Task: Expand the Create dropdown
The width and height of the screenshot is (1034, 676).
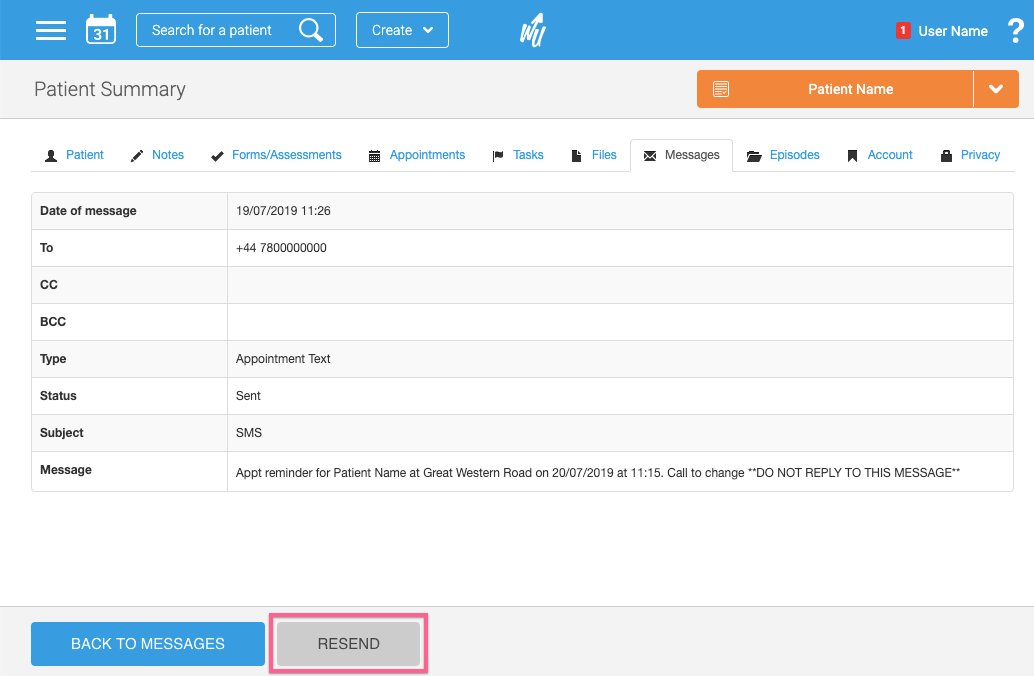Action: tap(402, 30)
